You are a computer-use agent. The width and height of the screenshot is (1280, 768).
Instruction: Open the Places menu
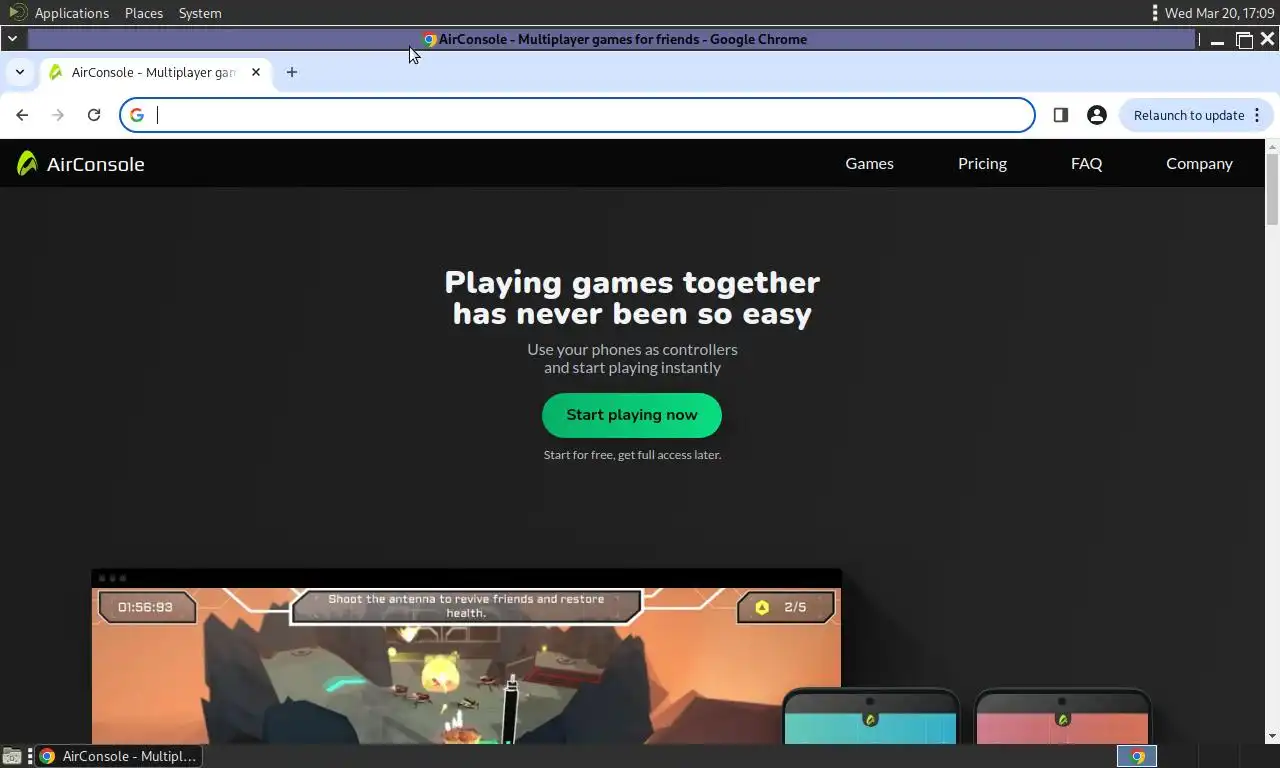(144, 13)
